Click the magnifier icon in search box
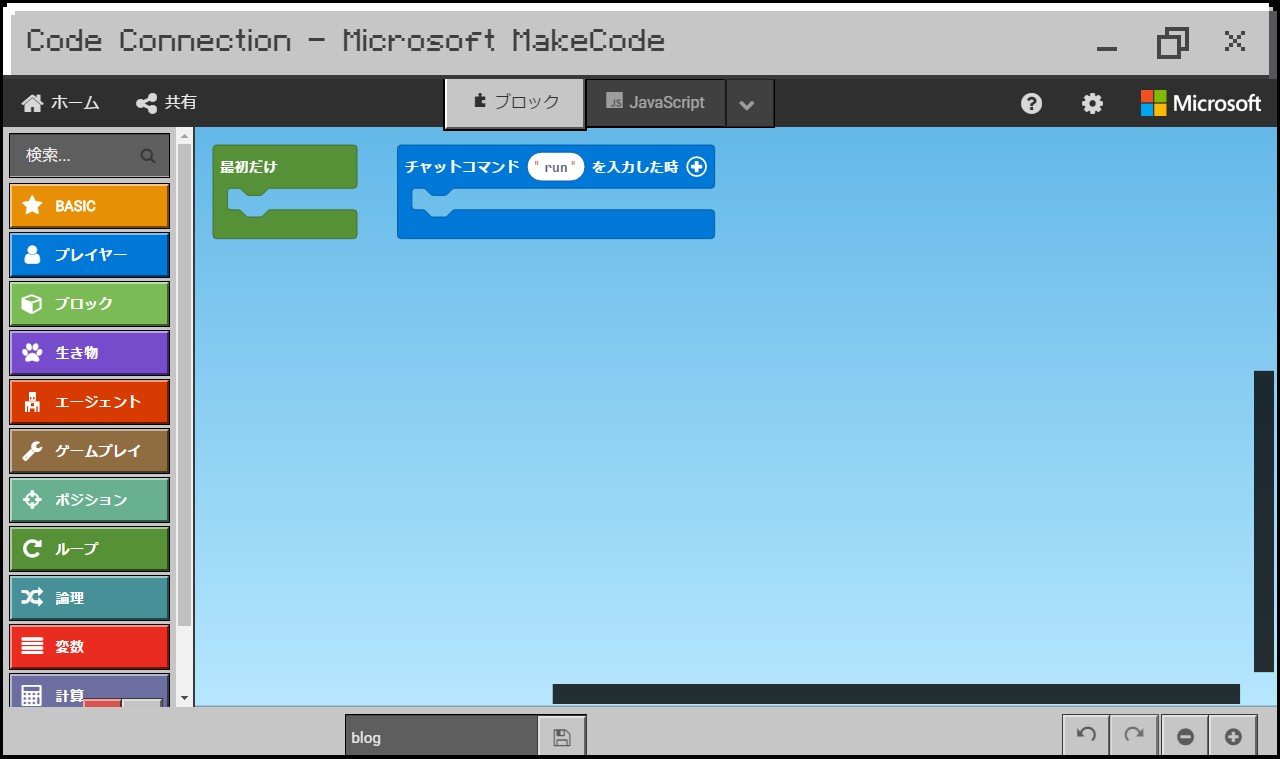This screenshot has width=1280, height=759. point(148,156)
